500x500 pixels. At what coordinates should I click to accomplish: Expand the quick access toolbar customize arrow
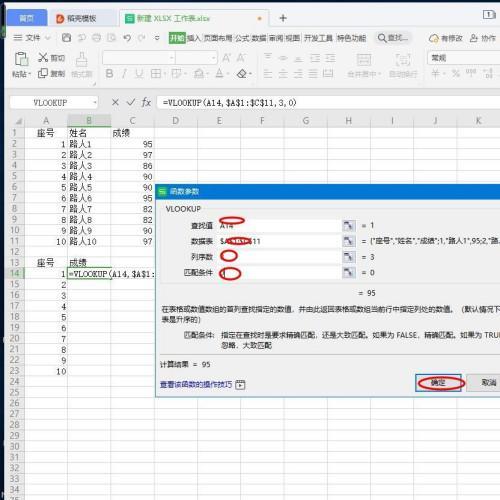tap(157, 38)
